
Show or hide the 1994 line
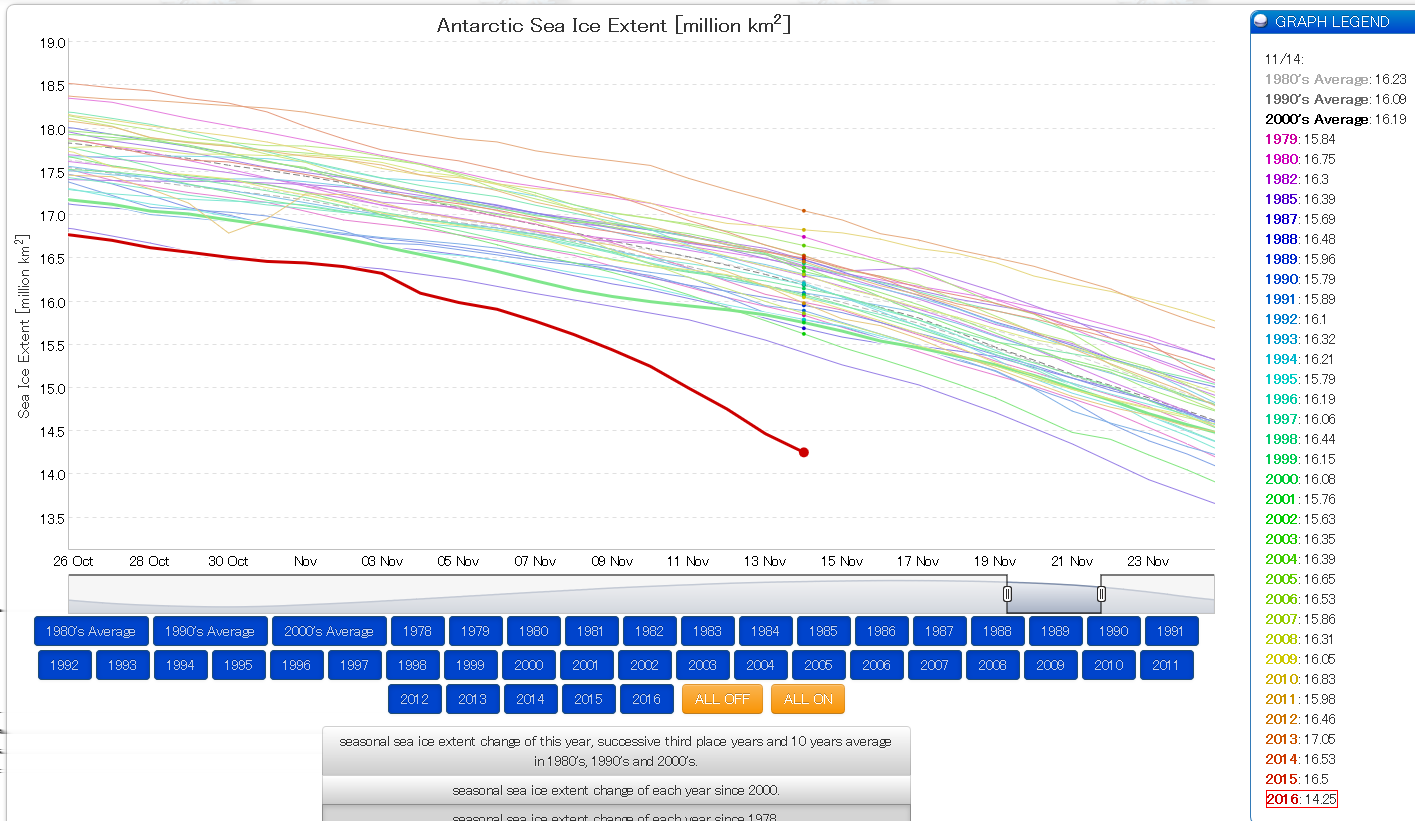coord(180,665)
